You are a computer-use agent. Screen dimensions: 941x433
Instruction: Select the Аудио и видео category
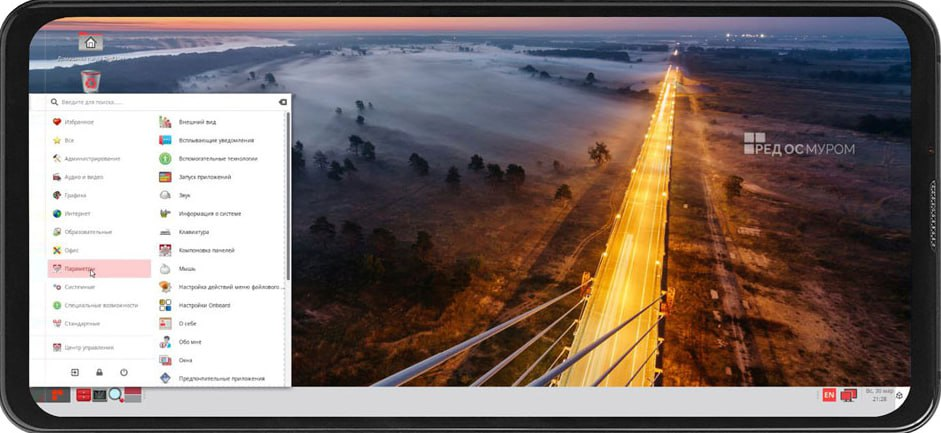point(99,177)
